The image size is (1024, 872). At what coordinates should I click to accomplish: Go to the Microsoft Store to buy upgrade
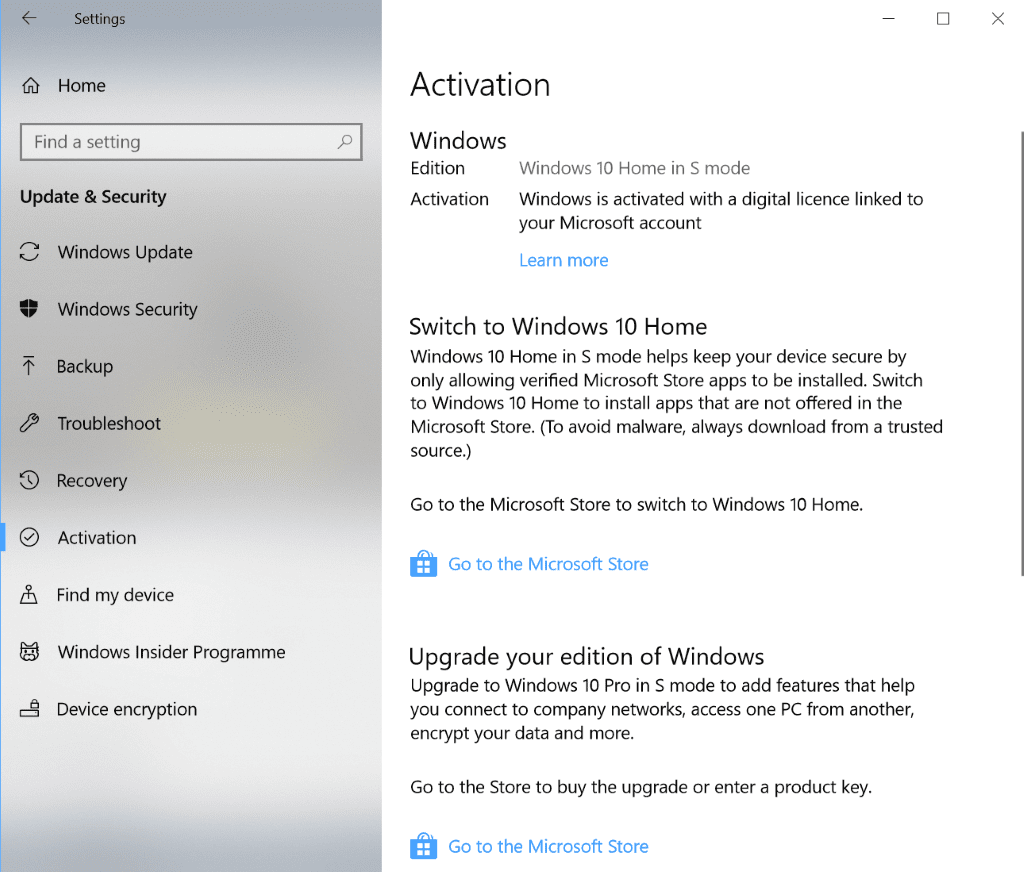tap(548, 846)
